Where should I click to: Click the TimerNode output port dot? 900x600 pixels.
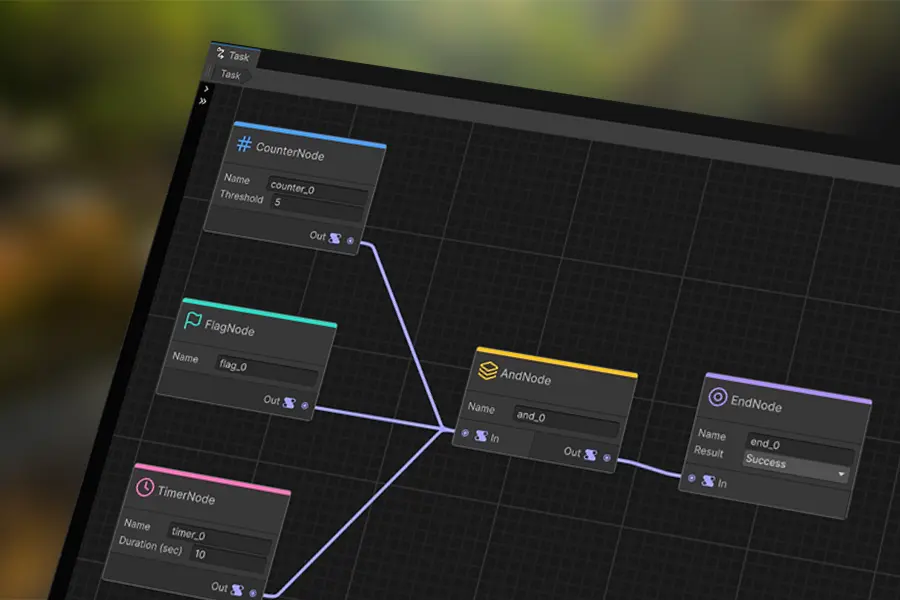coord(253,593)
